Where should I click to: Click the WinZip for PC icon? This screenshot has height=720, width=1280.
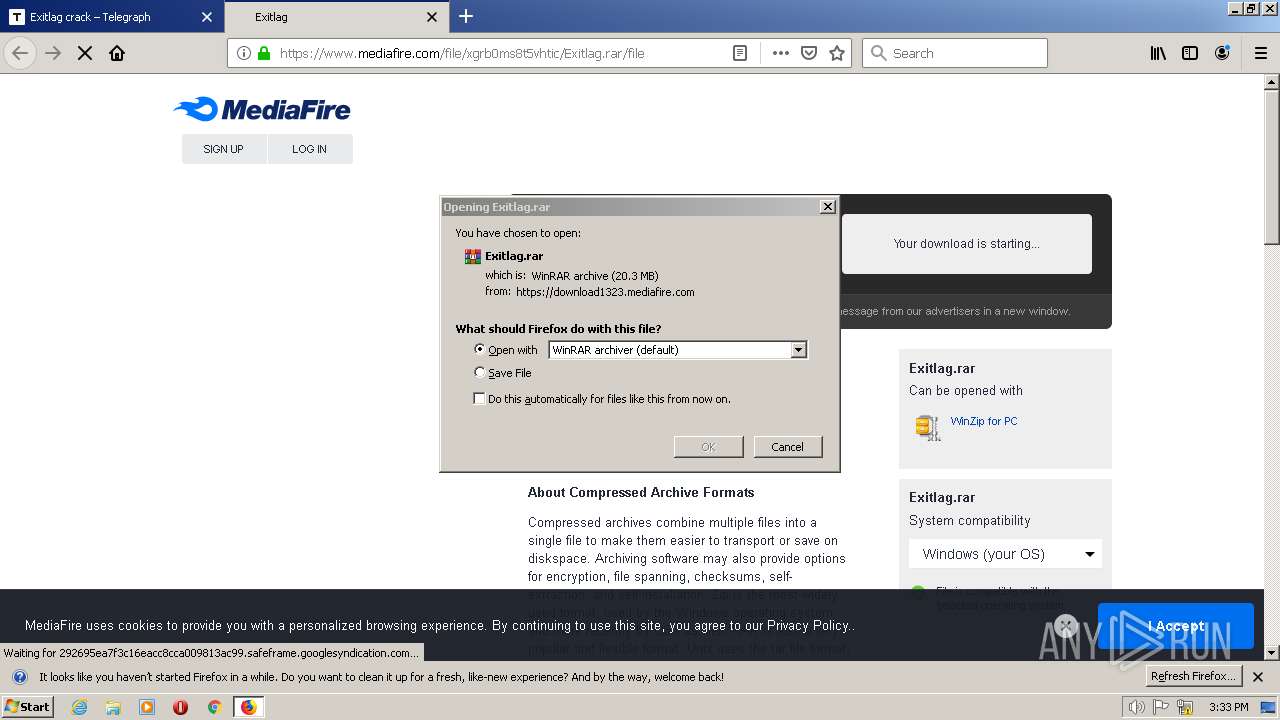coord(928,427)
